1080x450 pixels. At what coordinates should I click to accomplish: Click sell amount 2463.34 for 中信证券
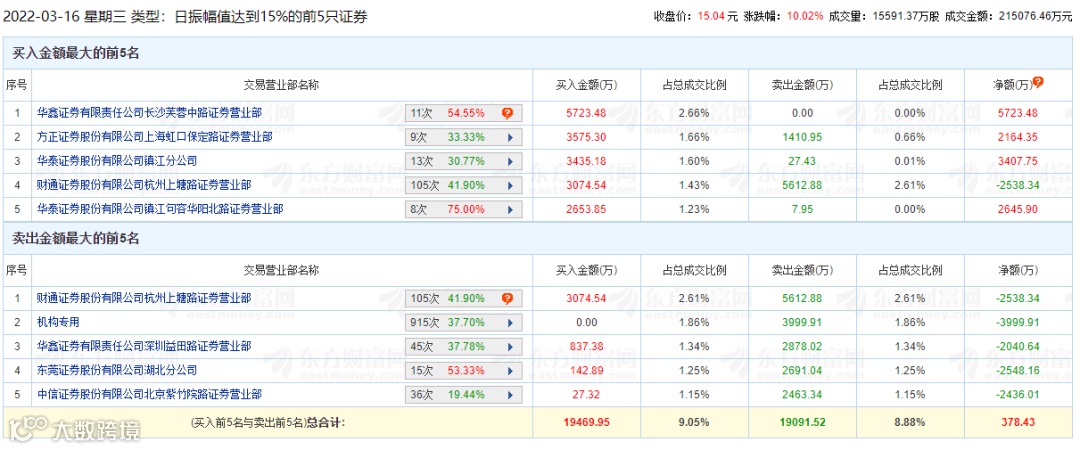click(802, 395)
